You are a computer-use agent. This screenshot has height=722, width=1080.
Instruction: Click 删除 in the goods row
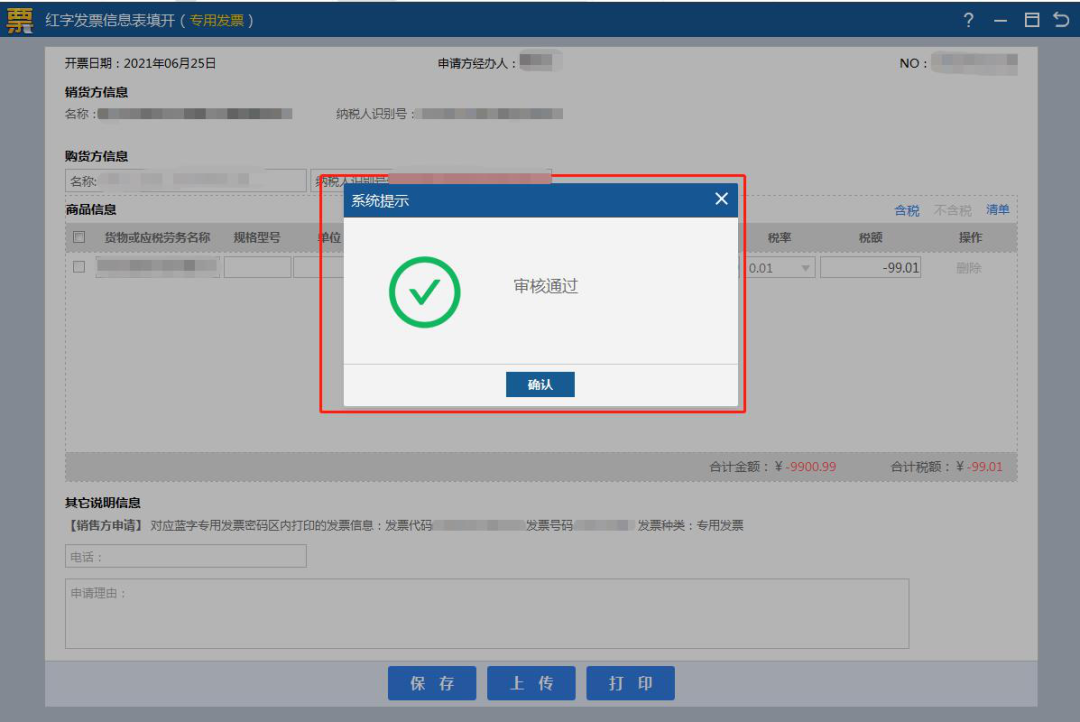pyautogui.click(x=968, y=268)
